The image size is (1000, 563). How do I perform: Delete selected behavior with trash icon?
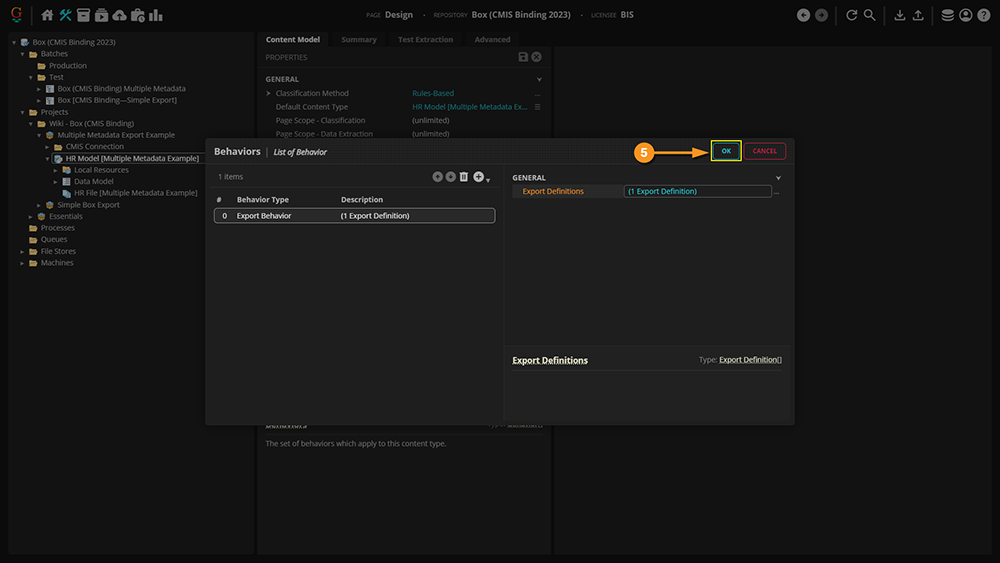click(x=464, y=177)
